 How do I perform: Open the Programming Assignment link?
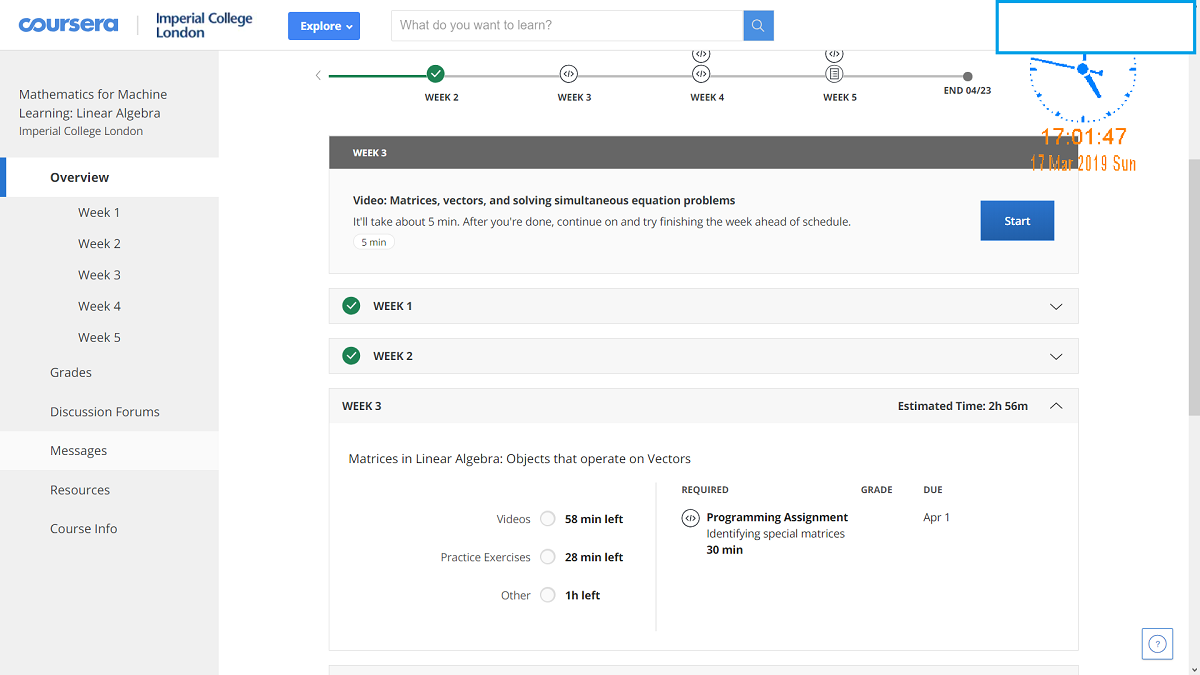(777, 517)
